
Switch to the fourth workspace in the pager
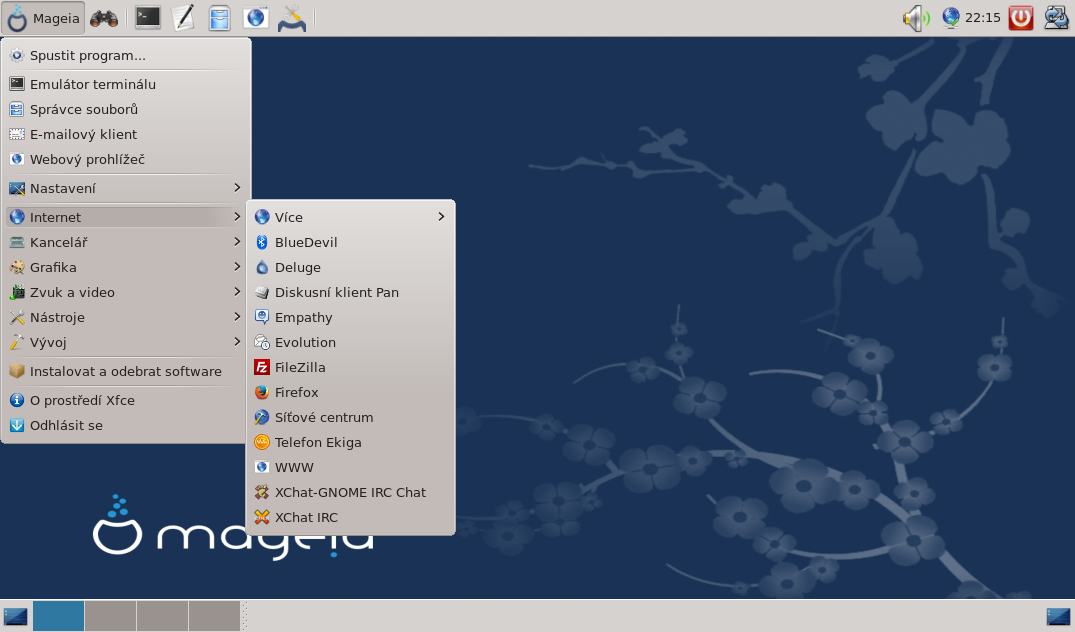[214, 616]
